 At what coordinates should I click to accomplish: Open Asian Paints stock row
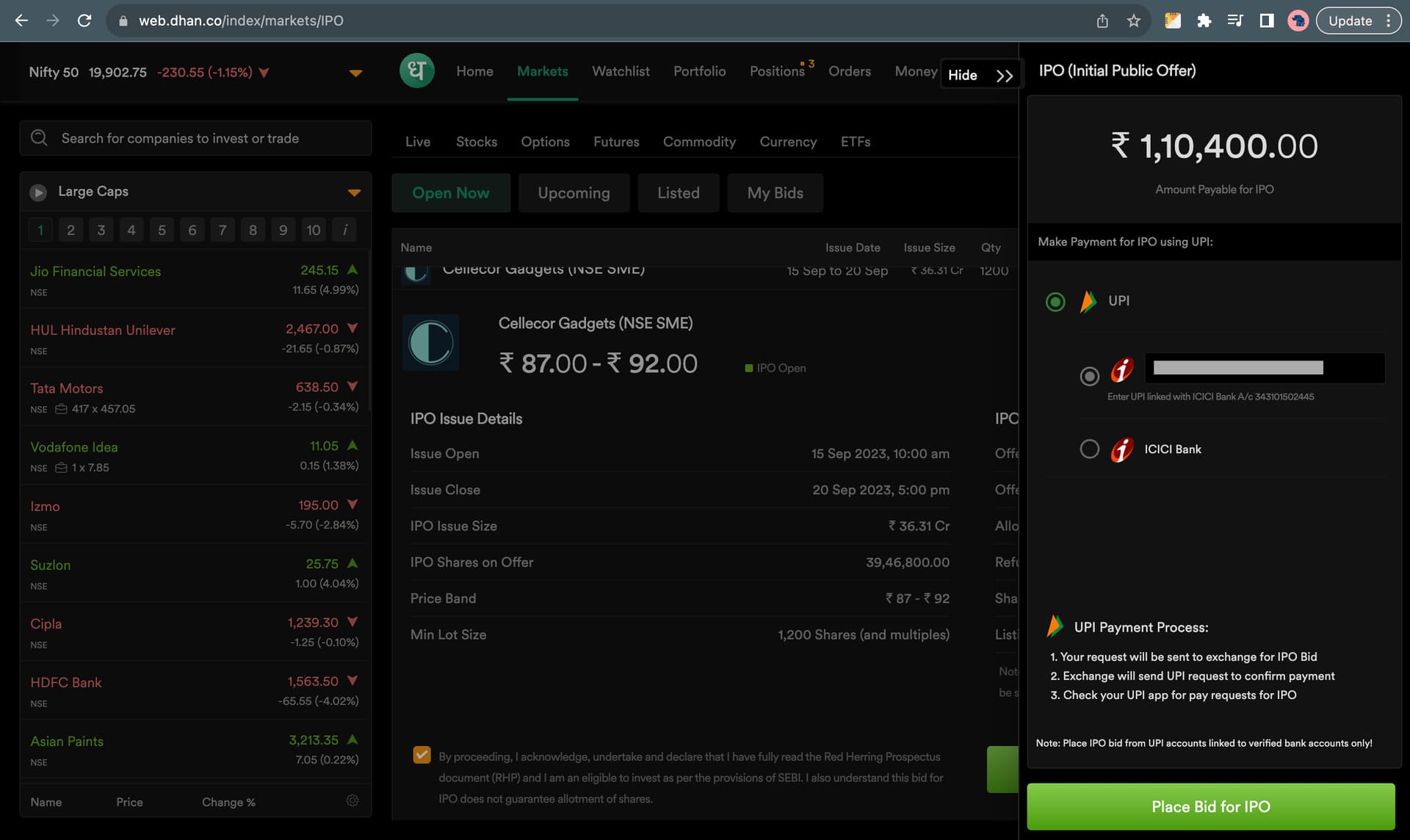pyautogui.click(x=195, y=750)
